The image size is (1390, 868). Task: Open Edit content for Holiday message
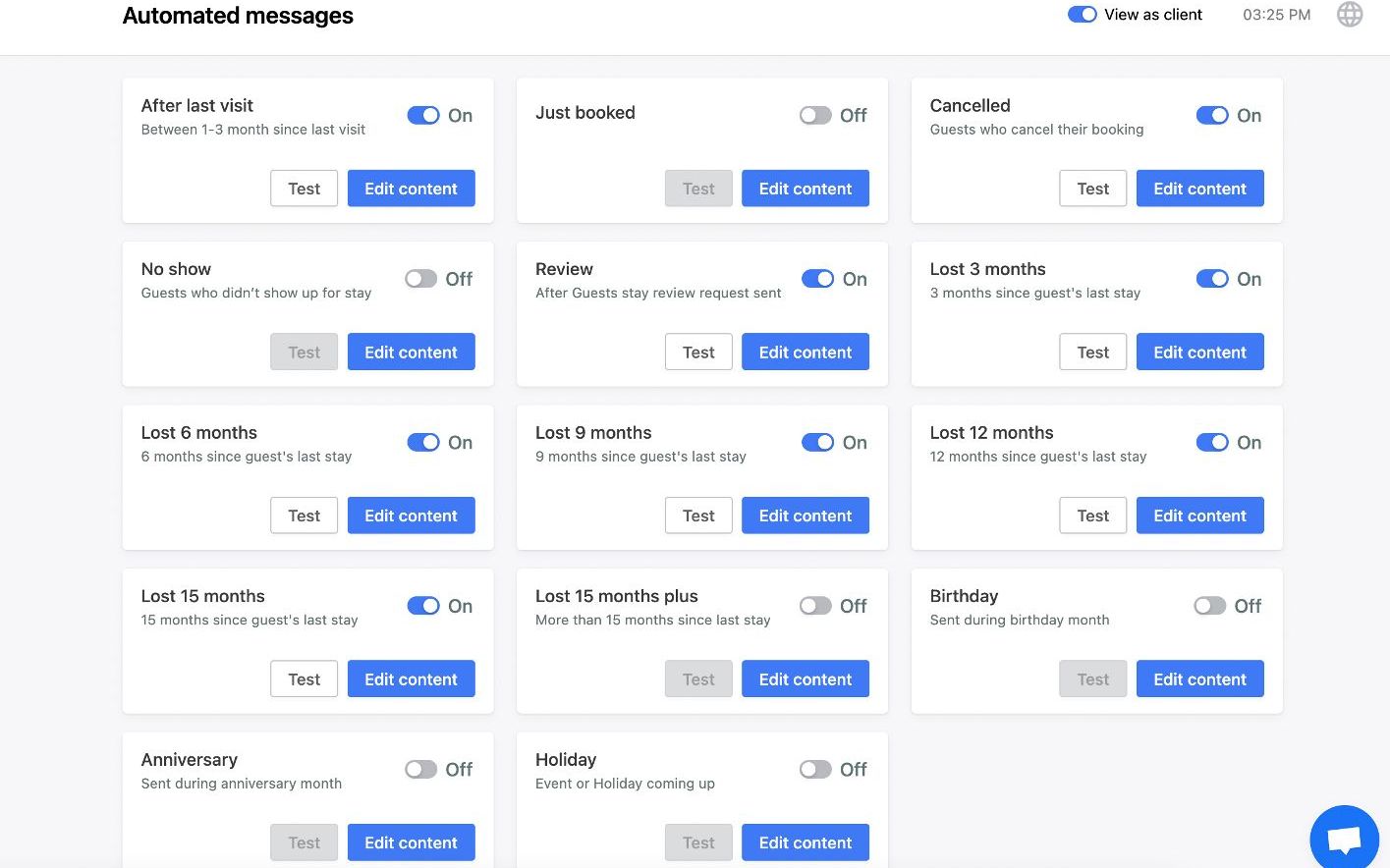tap(805, 842)
